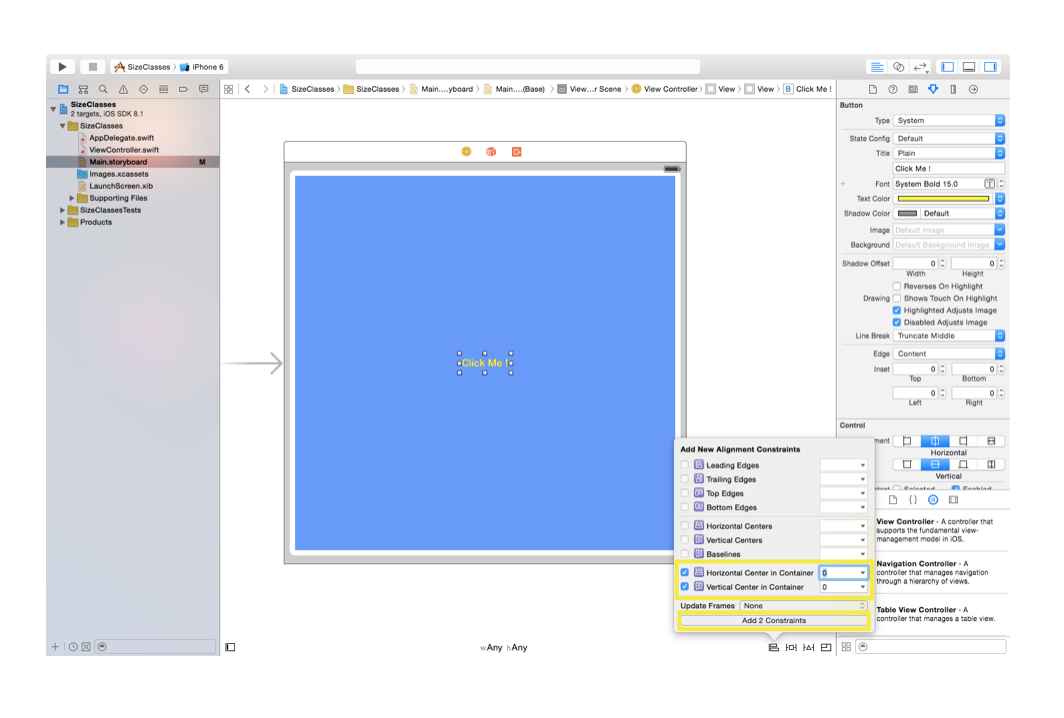Toggle the document outline
Viewport: 1064px width, 718px height.
pyautogui.click(x=230, y=647)
